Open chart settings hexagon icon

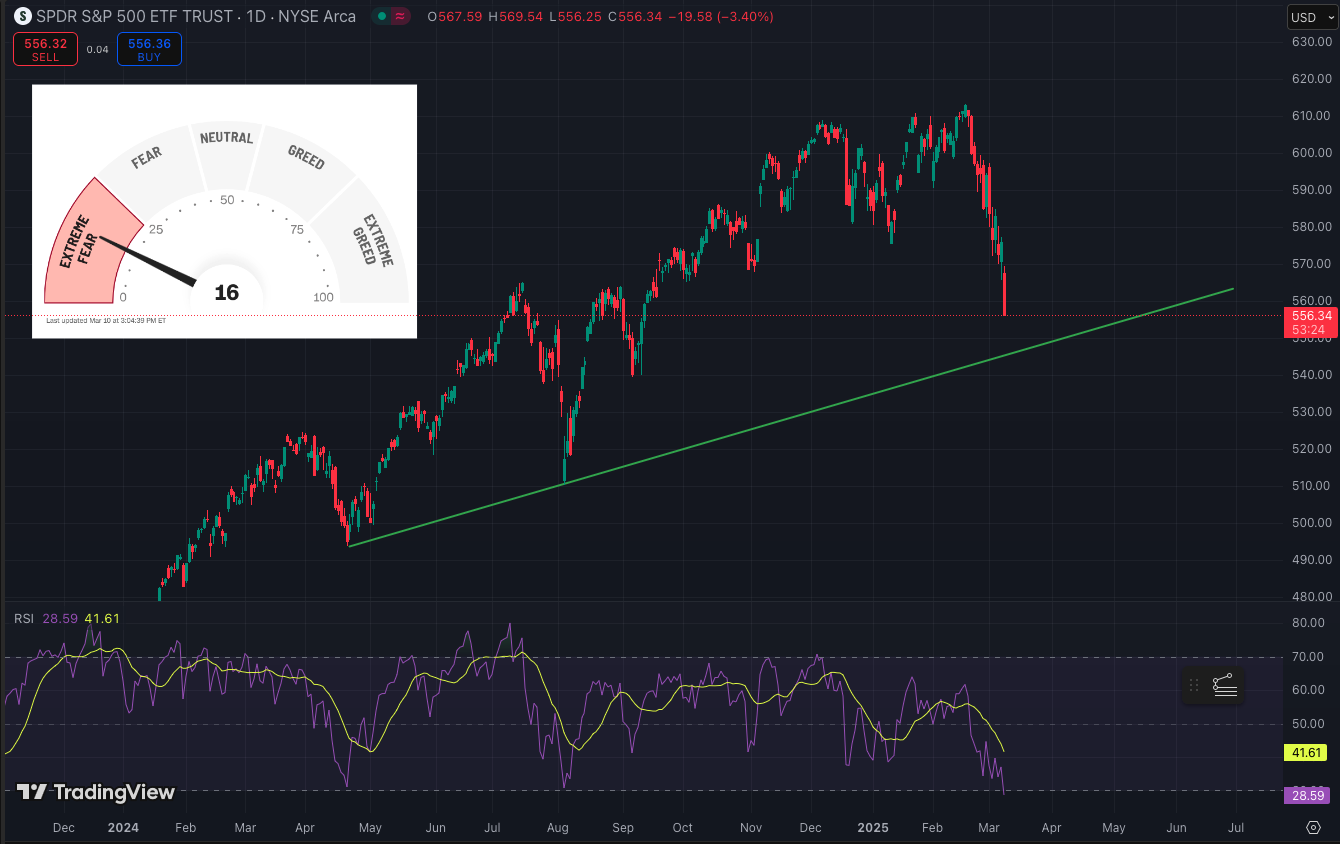coord(1314,827)
